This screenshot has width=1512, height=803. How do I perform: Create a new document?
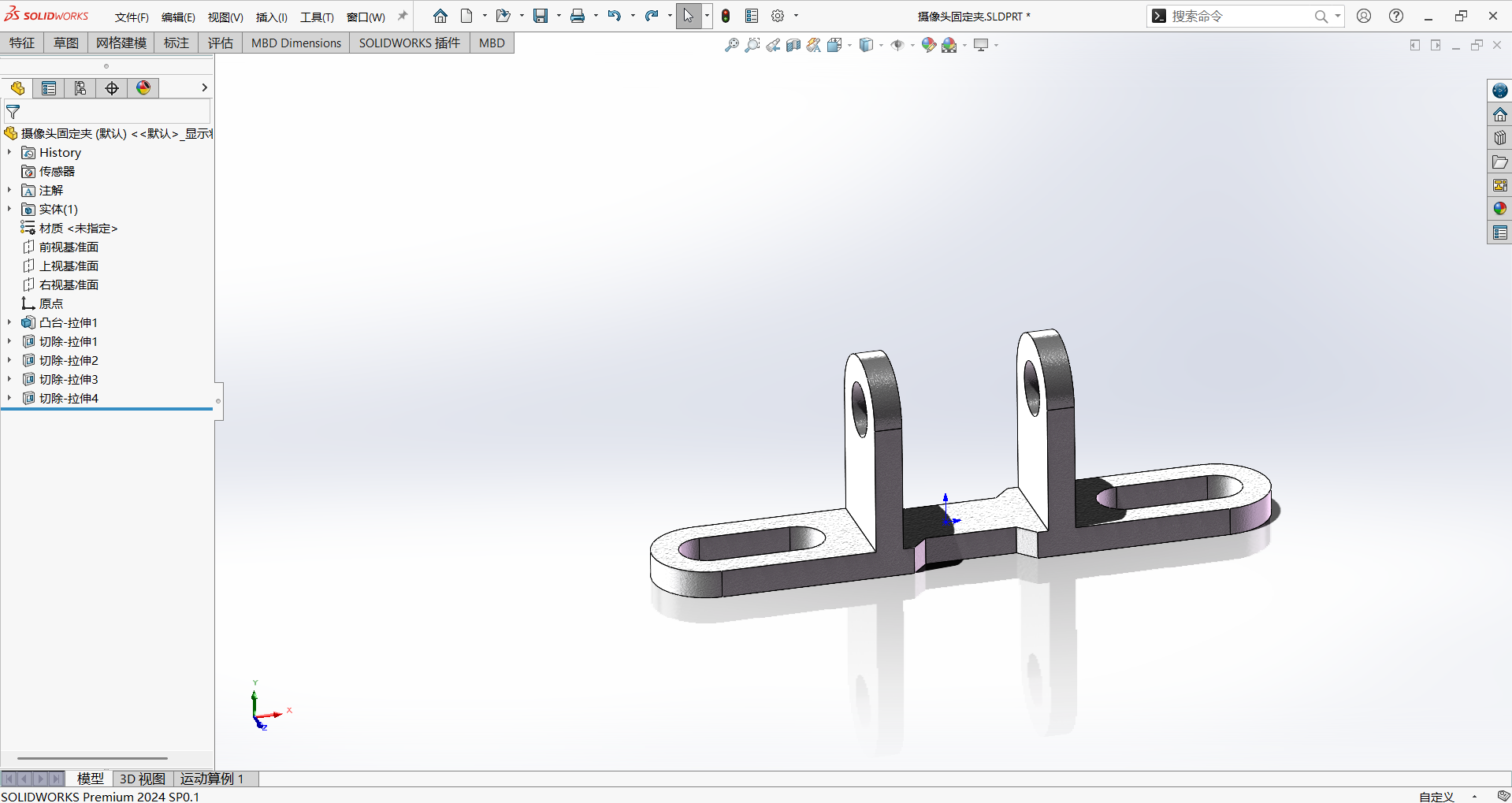(x=466, y=16)
